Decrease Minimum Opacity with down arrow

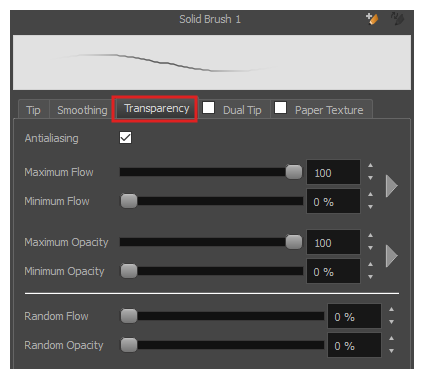[x=370, y=277]
